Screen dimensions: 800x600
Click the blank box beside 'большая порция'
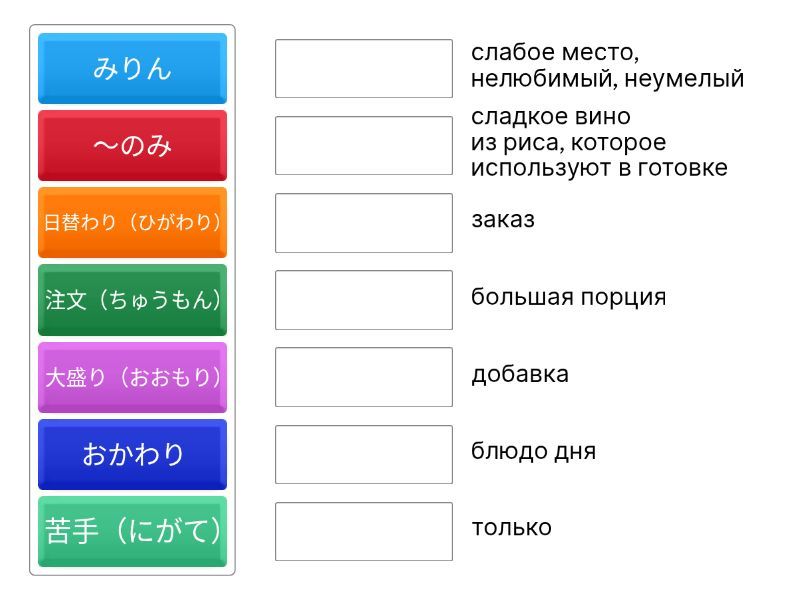coord(364,299)
